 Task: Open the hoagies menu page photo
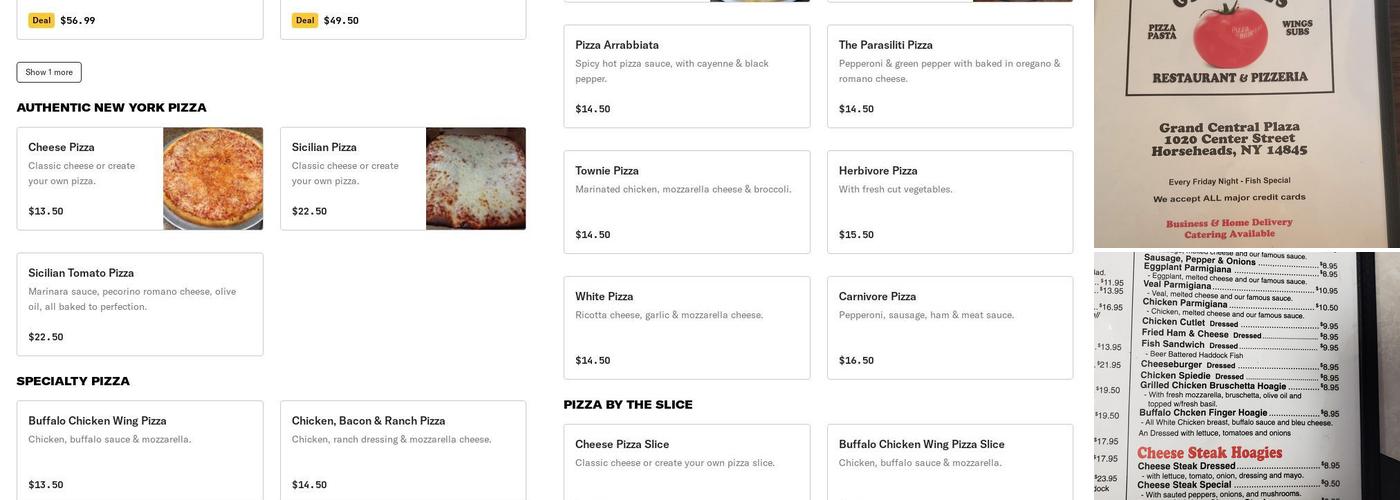point(1246,376)
